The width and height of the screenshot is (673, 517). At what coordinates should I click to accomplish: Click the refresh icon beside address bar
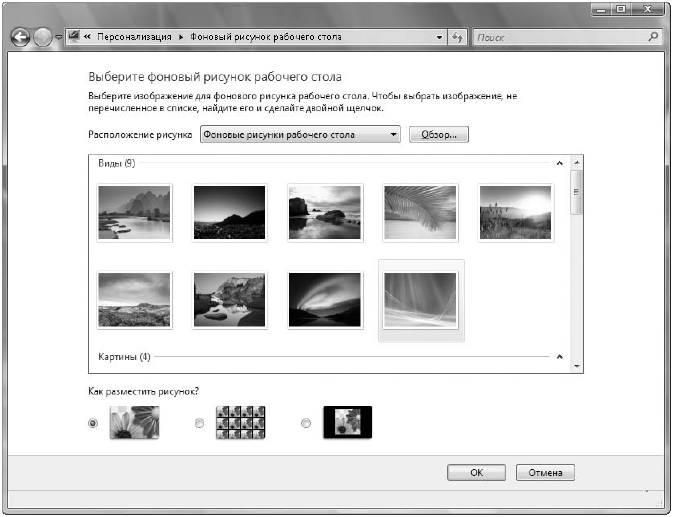[458, 37]
